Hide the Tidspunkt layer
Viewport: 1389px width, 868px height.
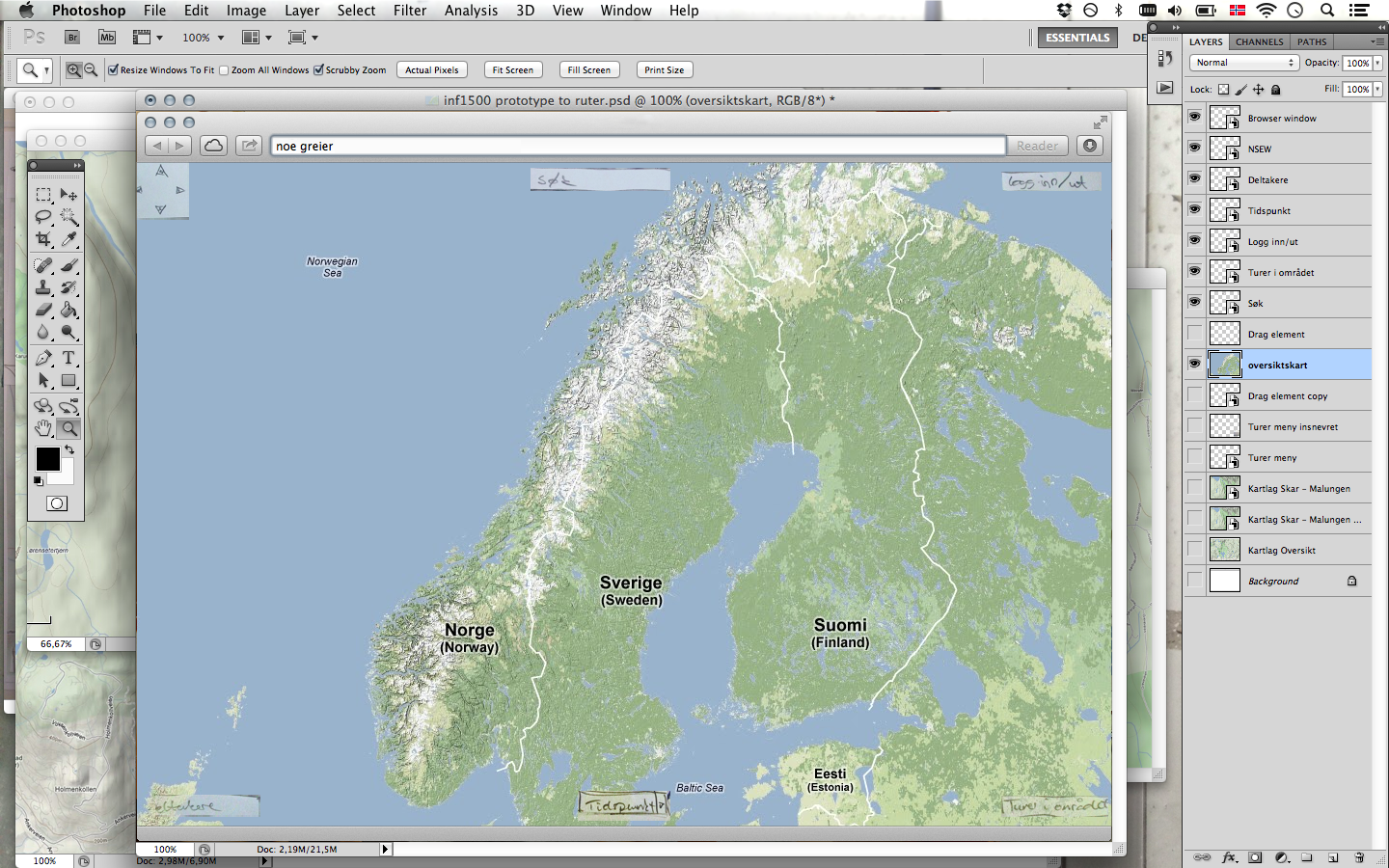(x=1195, y=209)
